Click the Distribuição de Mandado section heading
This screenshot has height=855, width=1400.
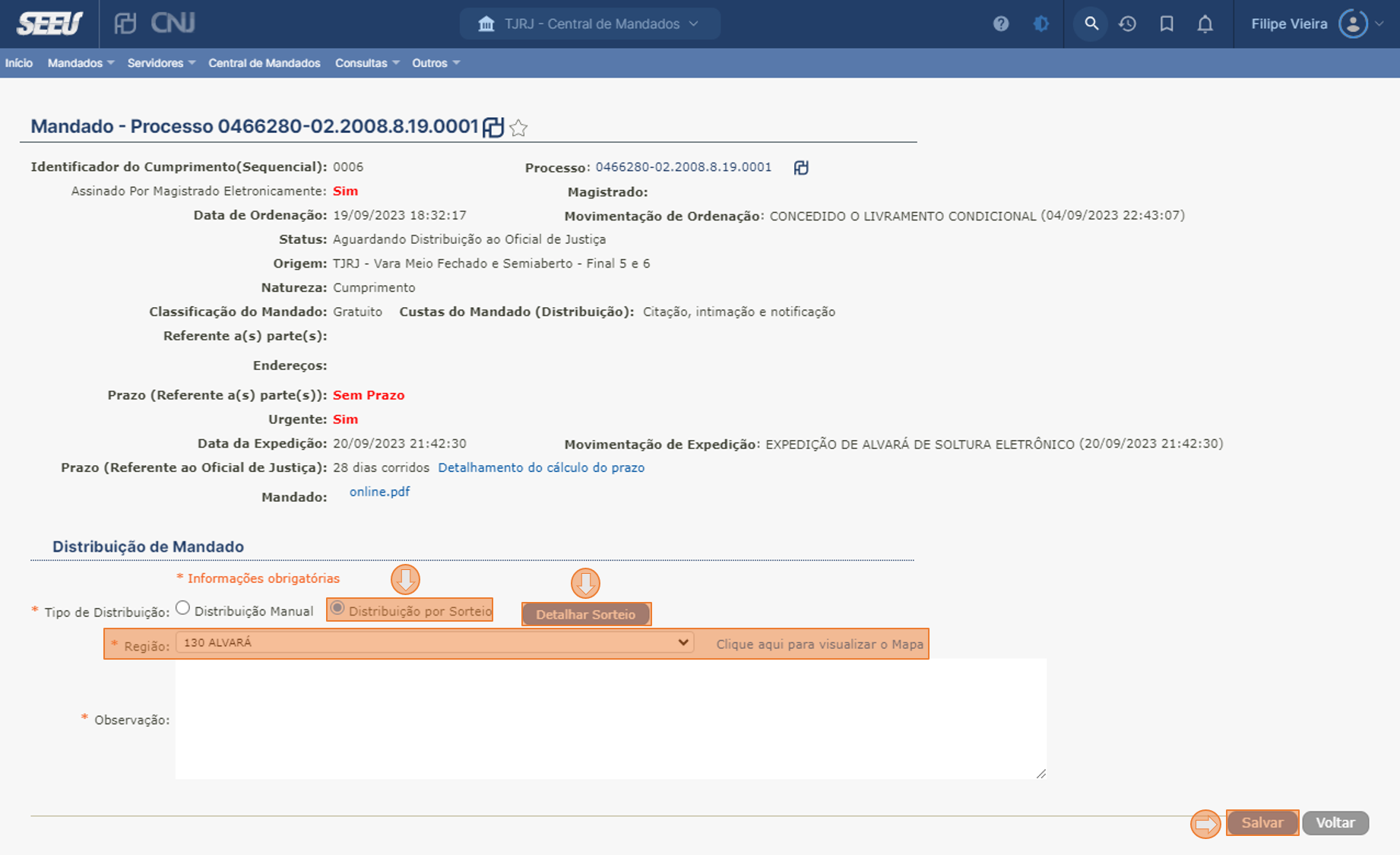pyautogui.click(x=148, y=546)
